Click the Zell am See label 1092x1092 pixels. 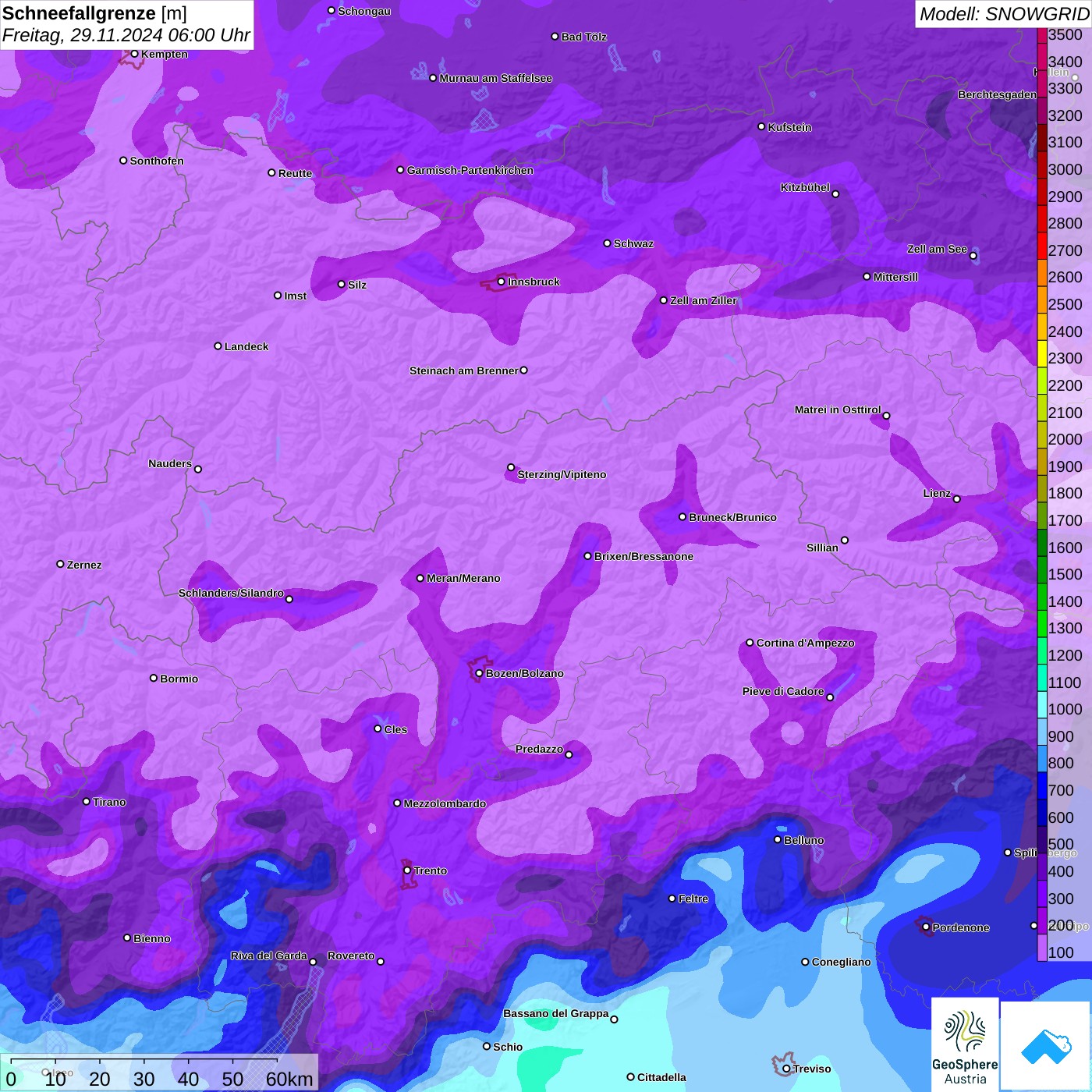(937, 249)
